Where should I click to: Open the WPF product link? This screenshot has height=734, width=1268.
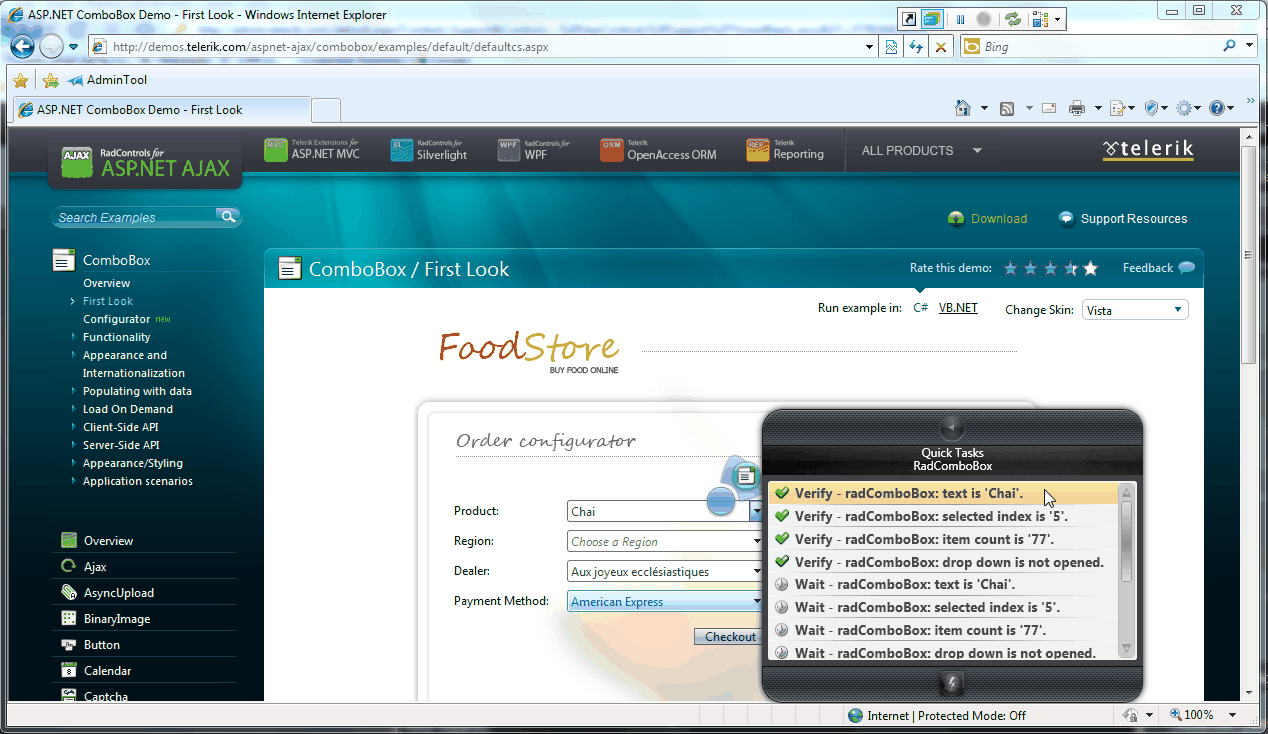[534, 150]
